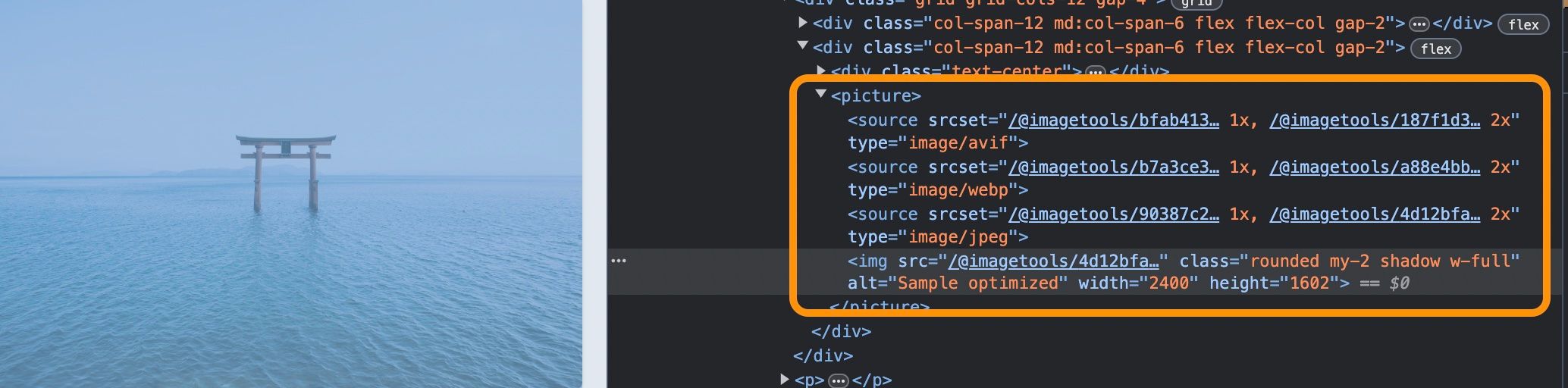
Task: Open the 187f1d3 avif 2x link
Action: (1375, 120)
